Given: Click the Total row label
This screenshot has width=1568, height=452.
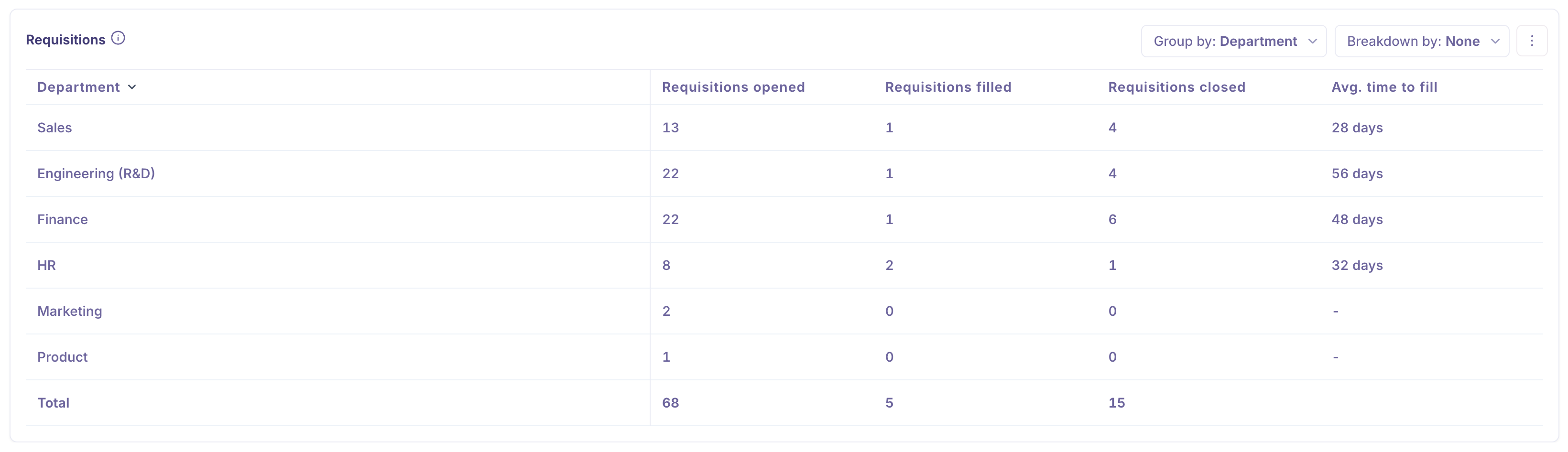Looking at the screenshot, I should (x=54, y=403).
